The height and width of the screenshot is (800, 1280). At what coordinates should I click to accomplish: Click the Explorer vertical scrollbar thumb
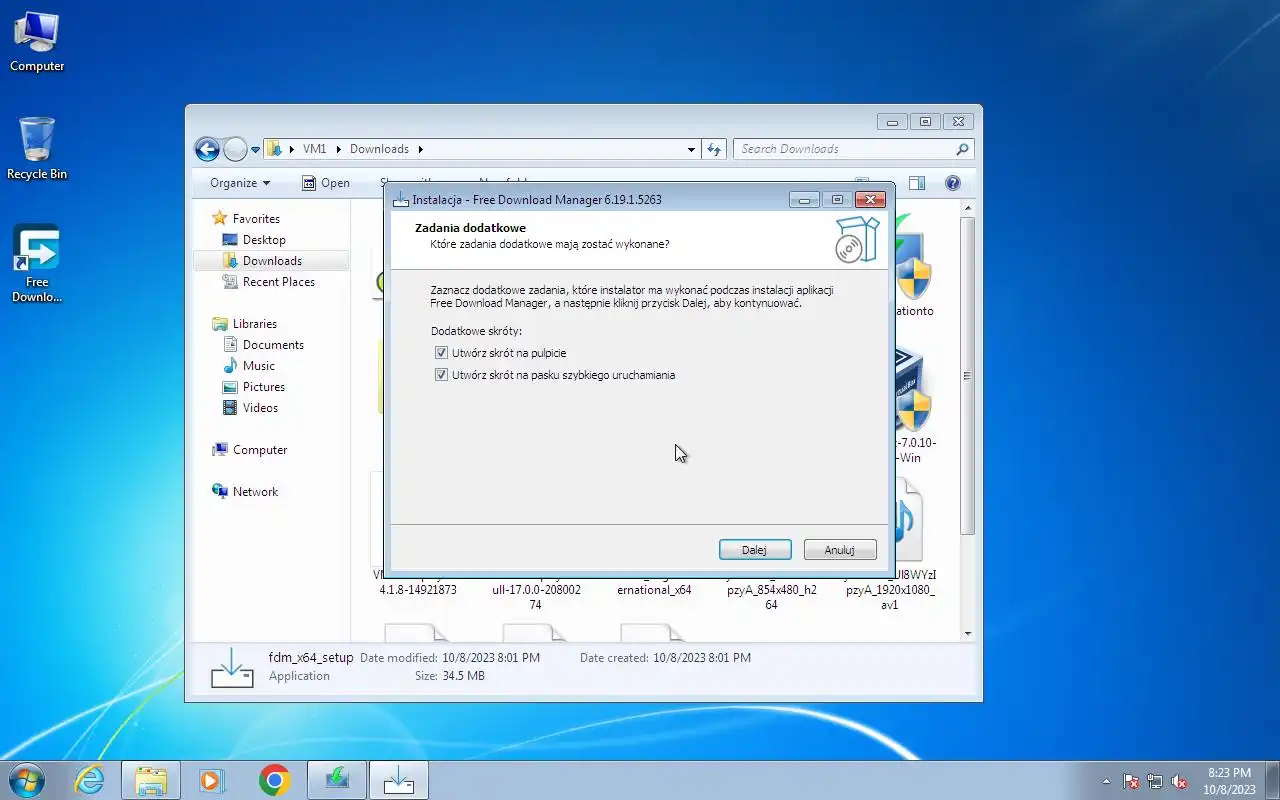(x=967, y=376)
